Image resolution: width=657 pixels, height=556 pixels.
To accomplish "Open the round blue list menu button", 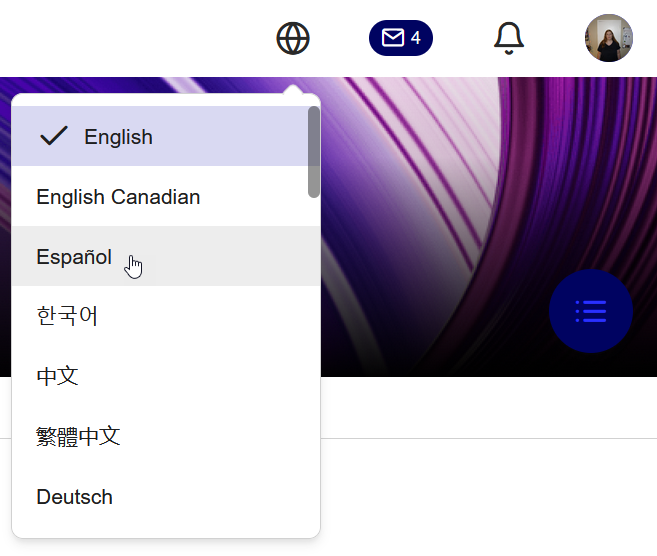I will [591, 311].
